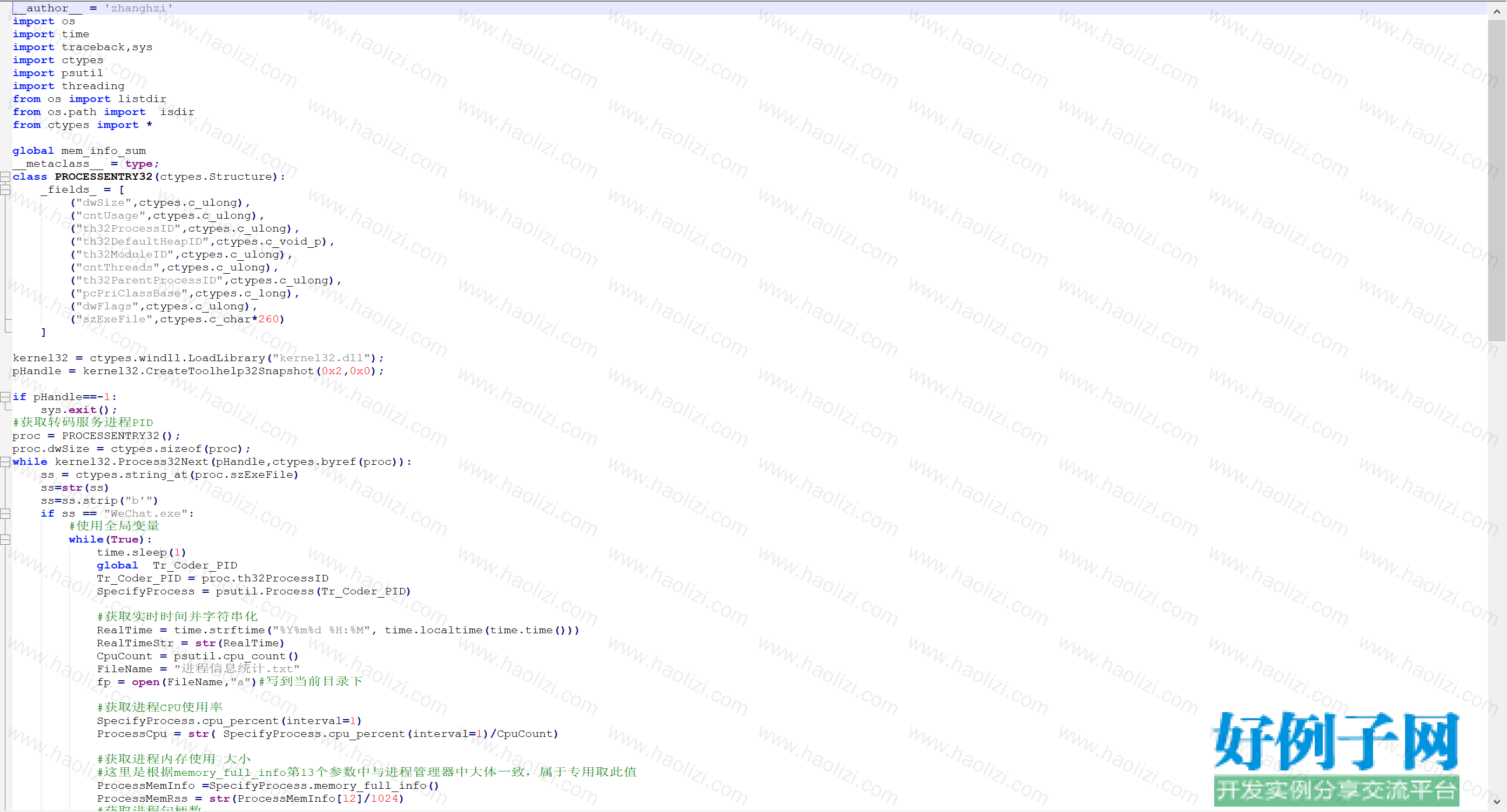Click 'proc = PROCESSENTRY32();' line

click(97, 436)
